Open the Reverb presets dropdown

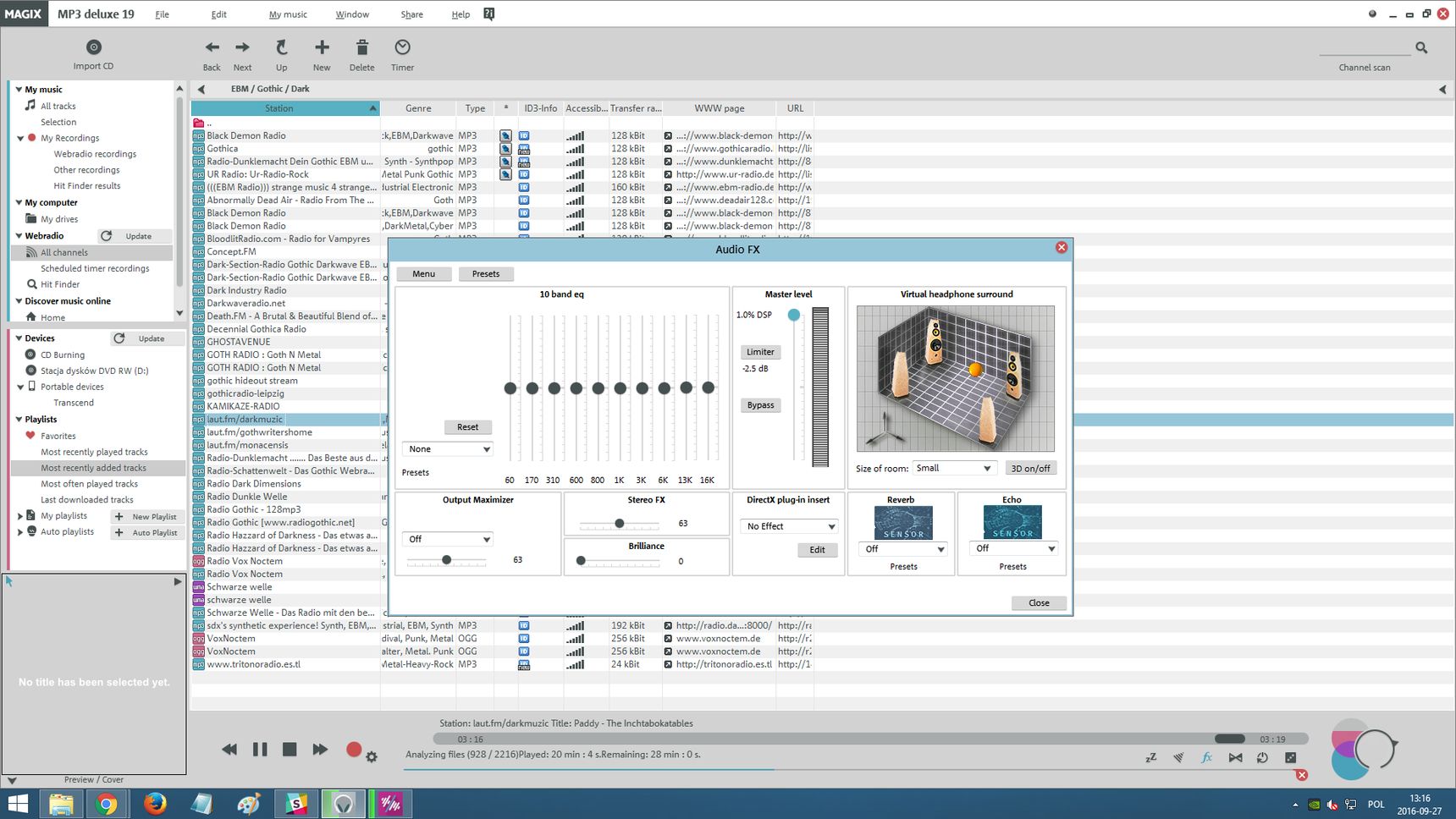[x=903, y=549]
